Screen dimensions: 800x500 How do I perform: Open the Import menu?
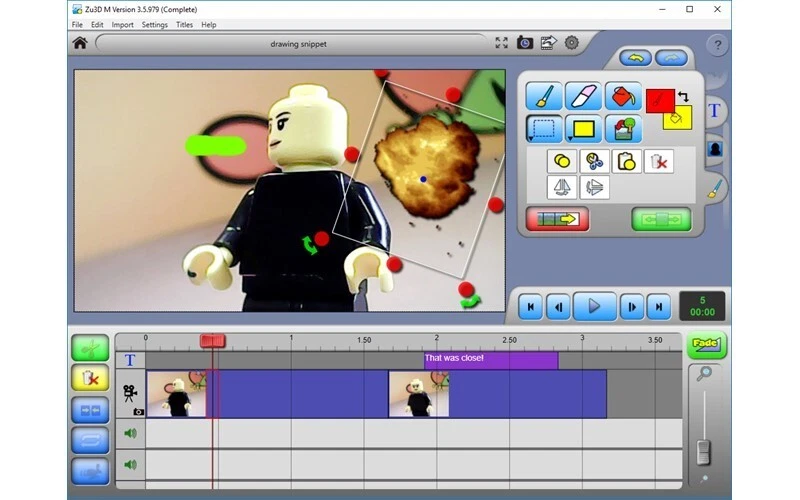122,24
